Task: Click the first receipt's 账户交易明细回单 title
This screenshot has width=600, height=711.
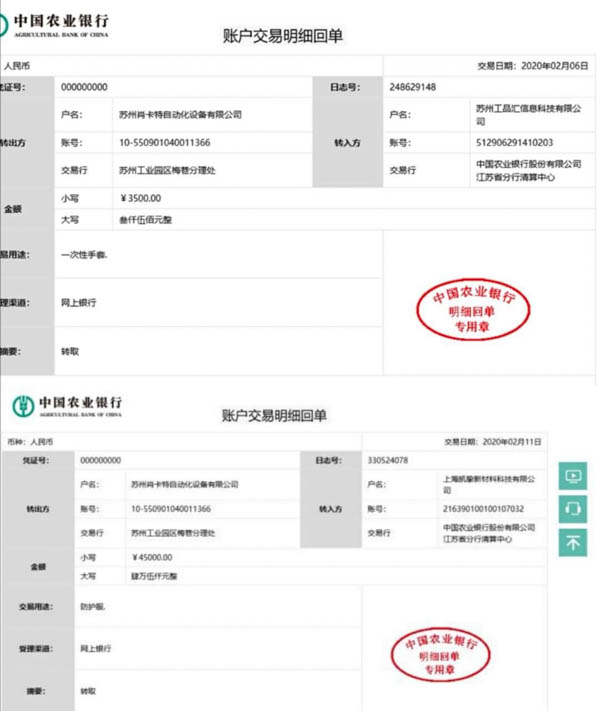Action: (283, 36)
